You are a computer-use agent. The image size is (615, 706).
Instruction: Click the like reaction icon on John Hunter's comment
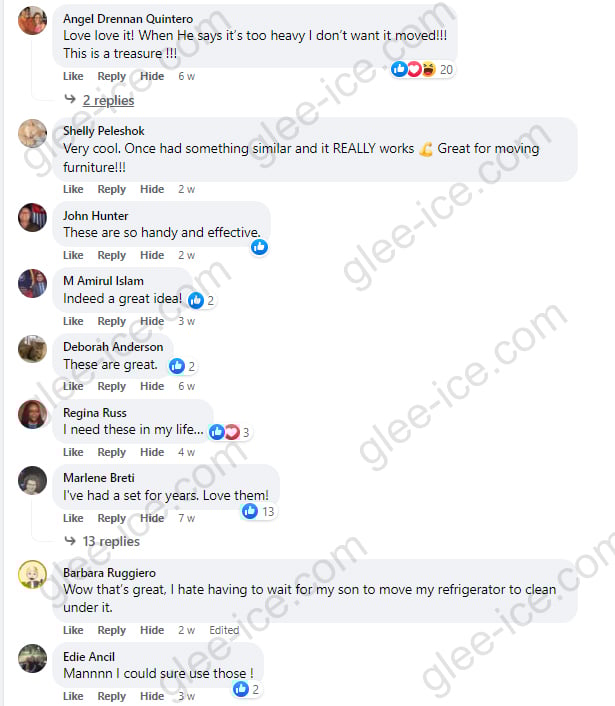pos(259,247)
